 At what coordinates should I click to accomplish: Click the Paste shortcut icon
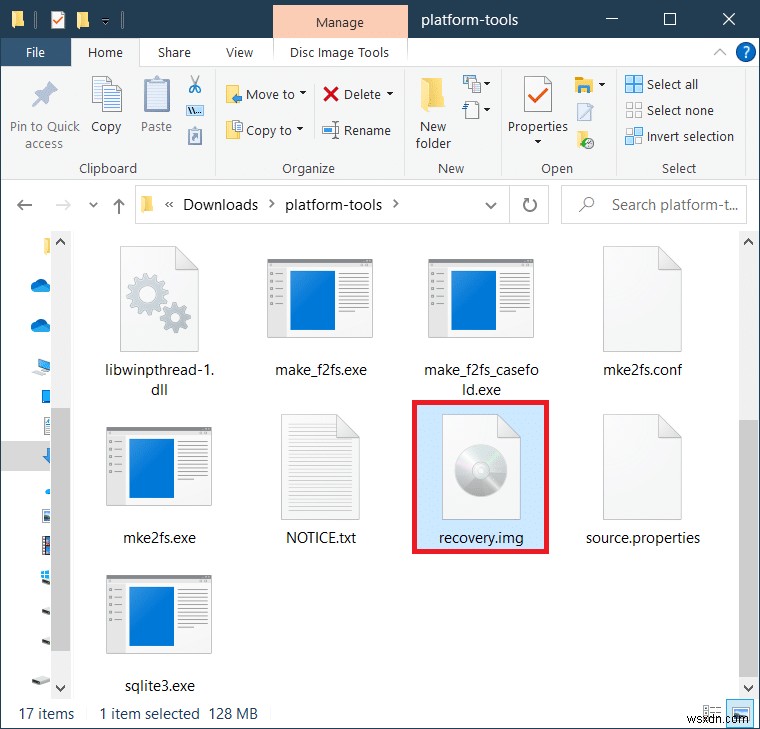(195, 136)
